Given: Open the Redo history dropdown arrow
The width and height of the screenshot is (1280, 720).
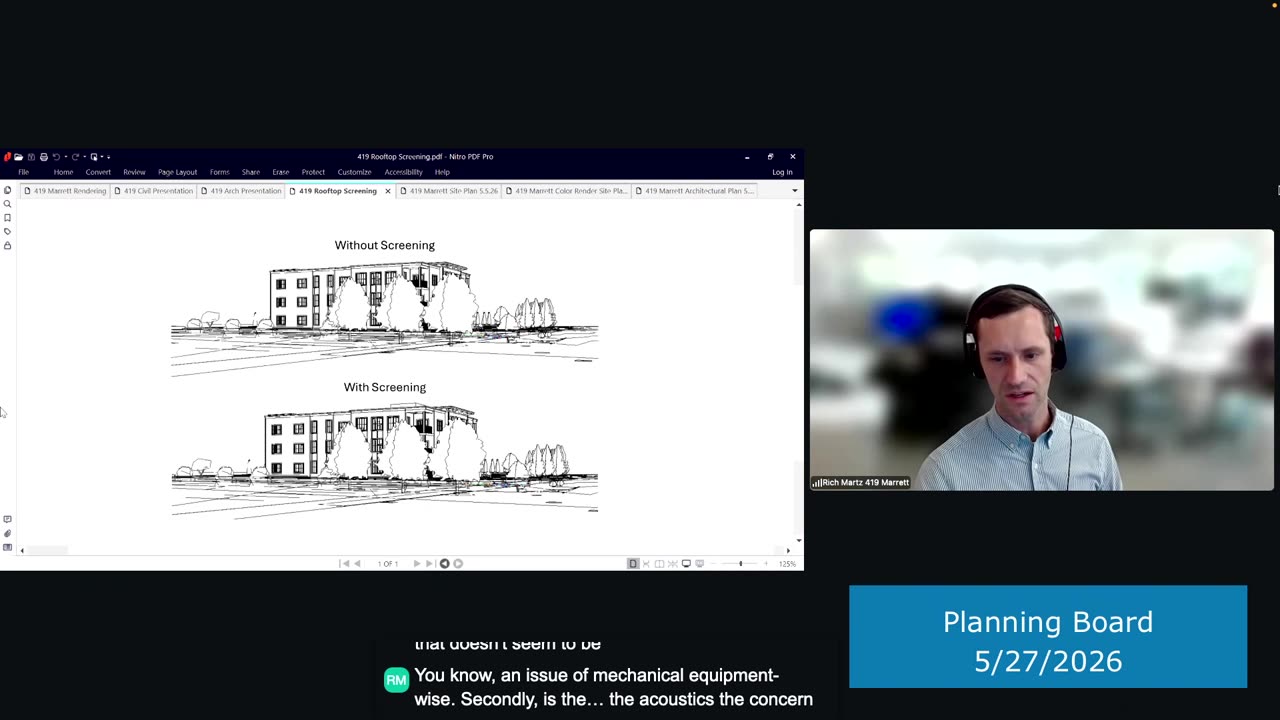Looking at the screenshot, I should 85,157.
